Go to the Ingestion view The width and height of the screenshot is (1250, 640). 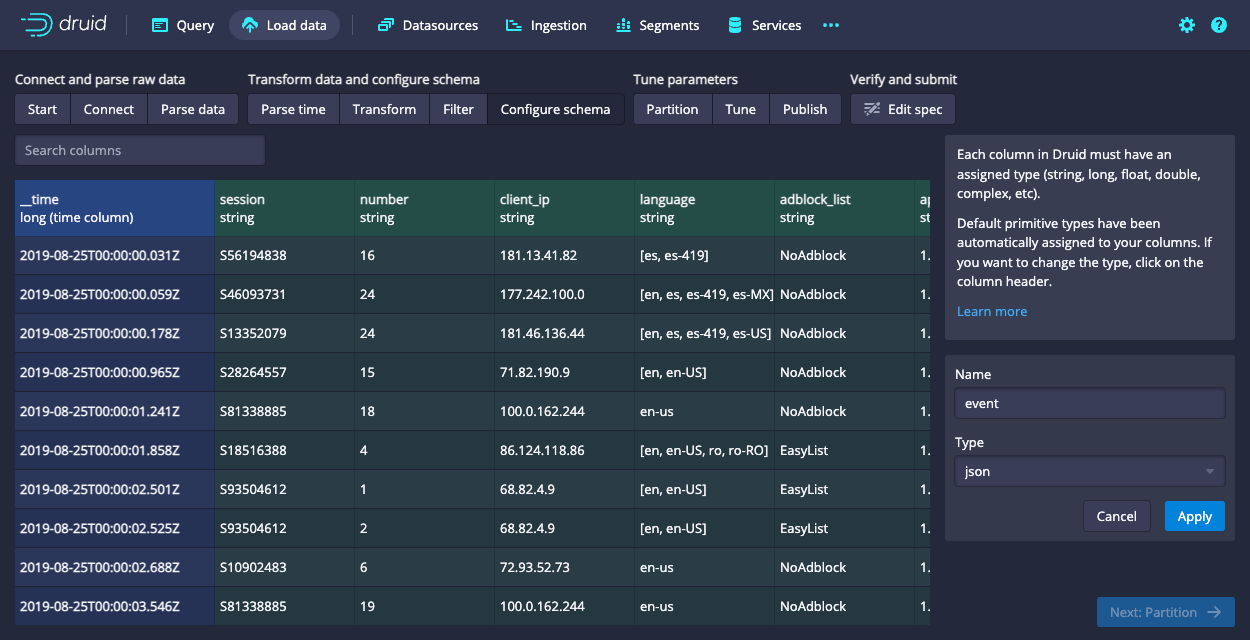click(546, 25)
